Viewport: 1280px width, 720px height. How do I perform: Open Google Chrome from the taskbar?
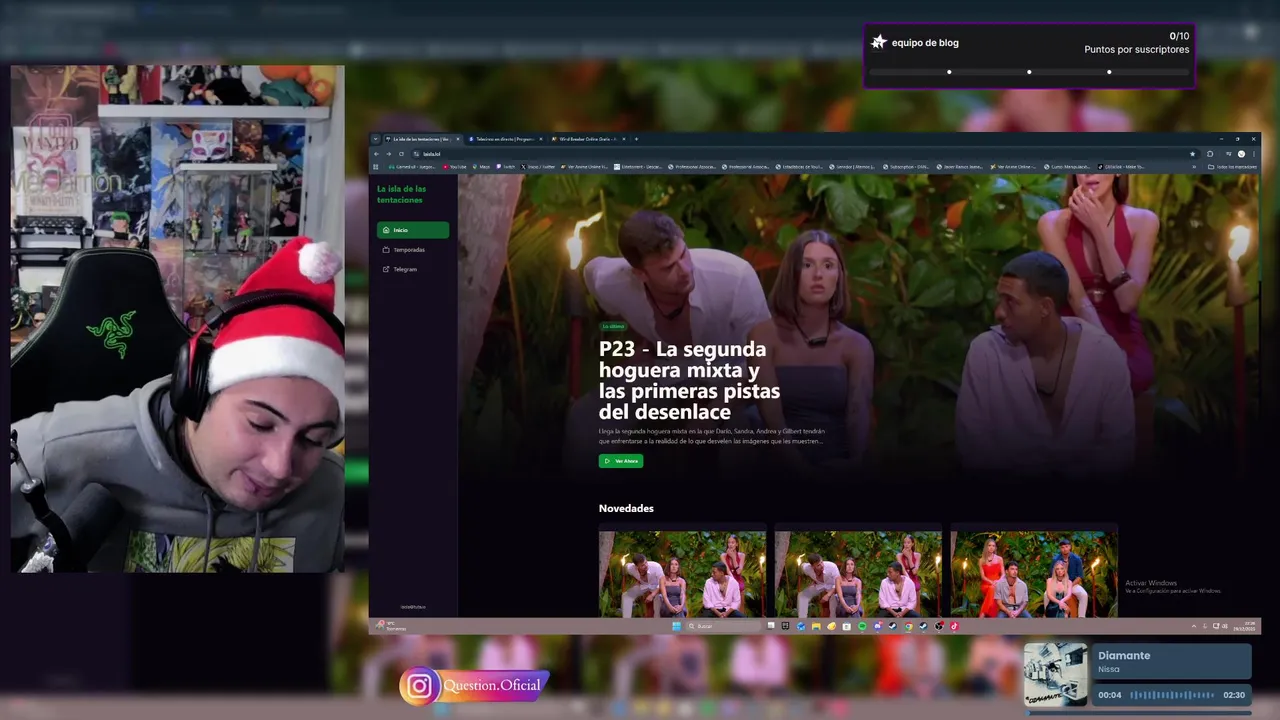pyautogui.click(x=908, y=626)
